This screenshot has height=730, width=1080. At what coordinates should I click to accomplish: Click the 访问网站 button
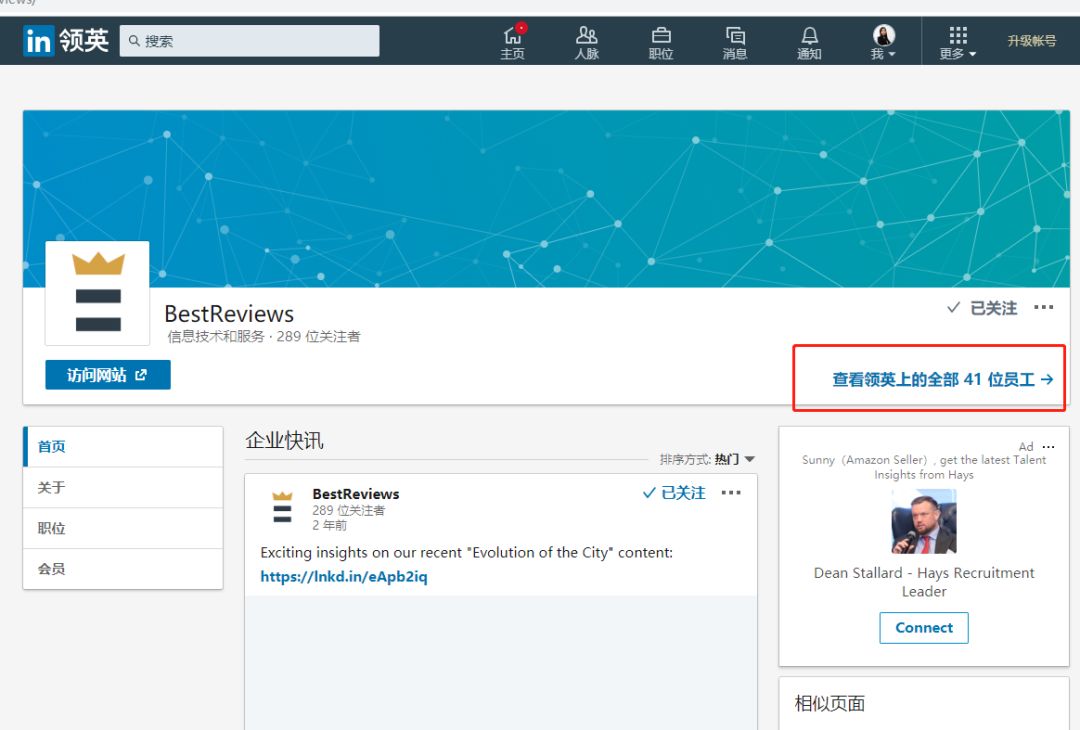[108, 375]
